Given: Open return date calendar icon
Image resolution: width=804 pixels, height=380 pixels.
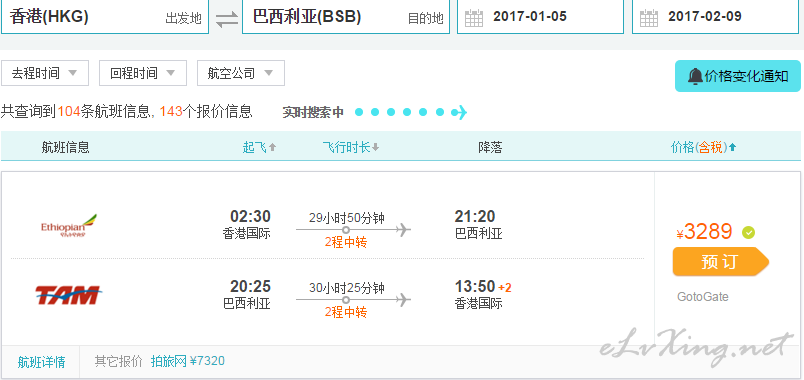Looking at the screenshot, I should pos(649,18).
